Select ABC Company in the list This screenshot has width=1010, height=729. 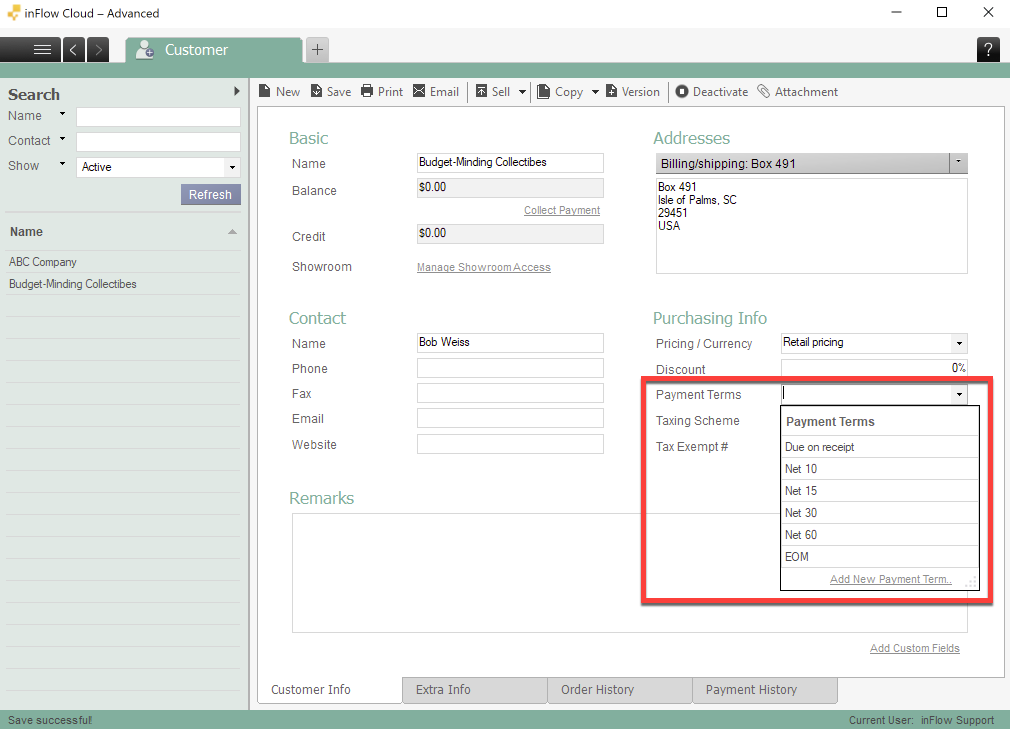pyautogui.click(x=122, y=262)
